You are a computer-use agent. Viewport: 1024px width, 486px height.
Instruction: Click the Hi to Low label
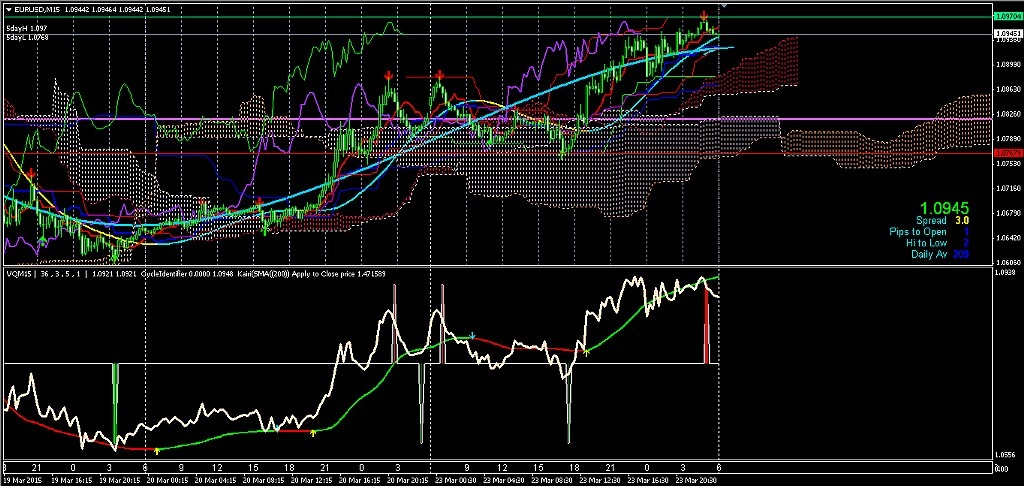tap(927, 242)
